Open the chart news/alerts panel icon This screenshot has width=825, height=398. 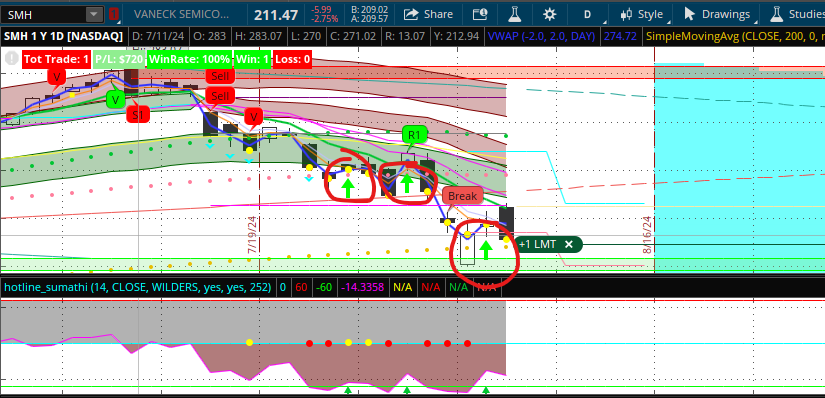click(480, 14)
